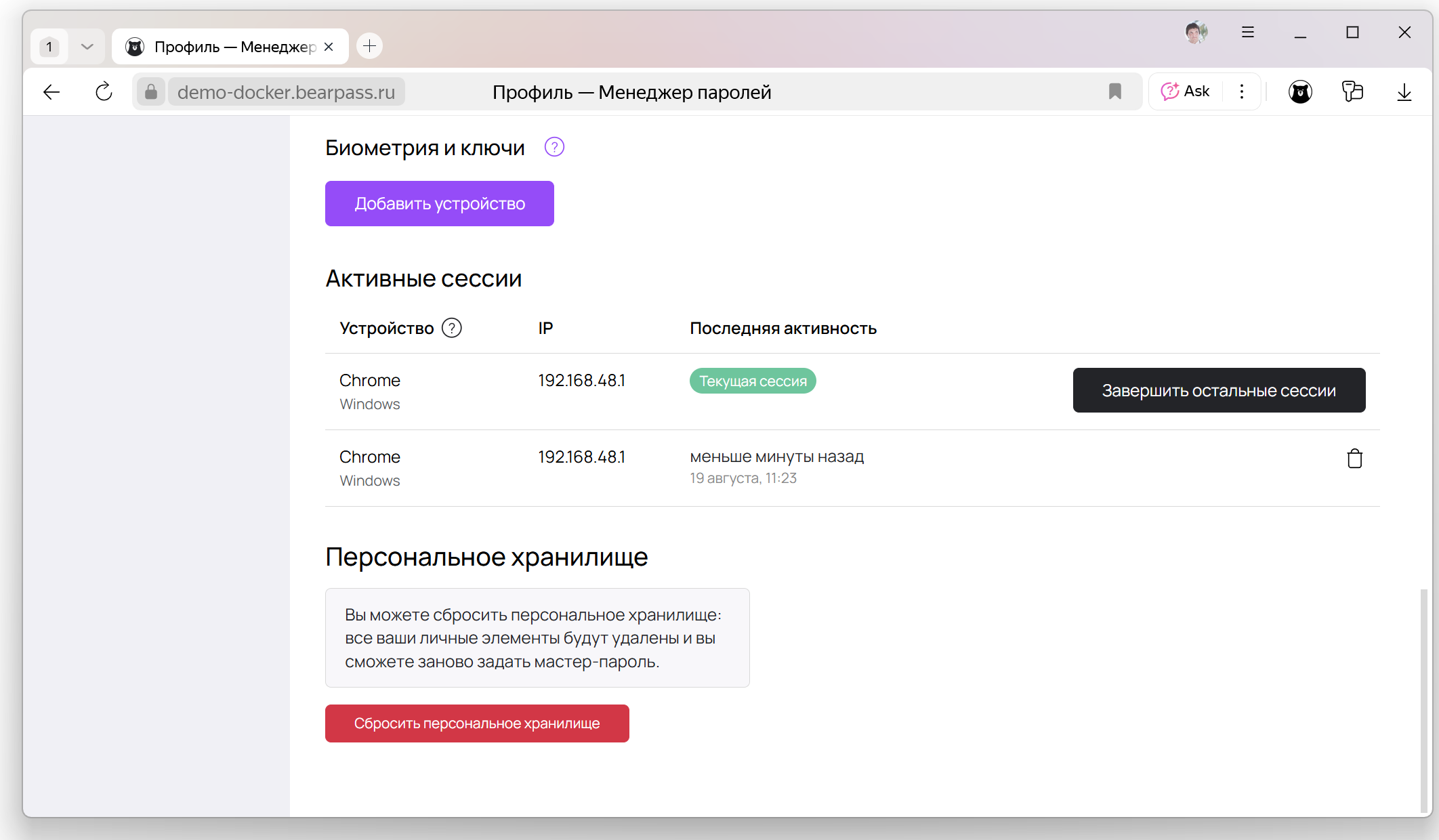Open the BearPass extension icon

click(1299, 91)
